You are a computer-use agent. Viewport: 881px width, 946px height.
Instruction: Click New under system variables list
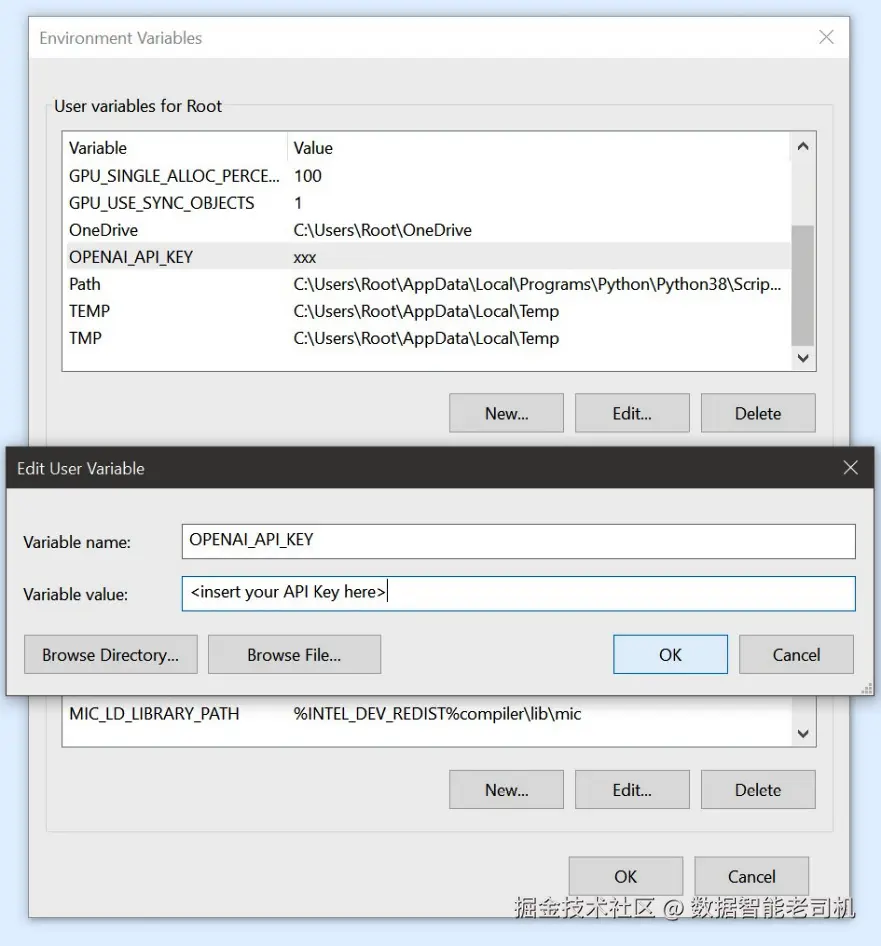(x=506, y=790)
